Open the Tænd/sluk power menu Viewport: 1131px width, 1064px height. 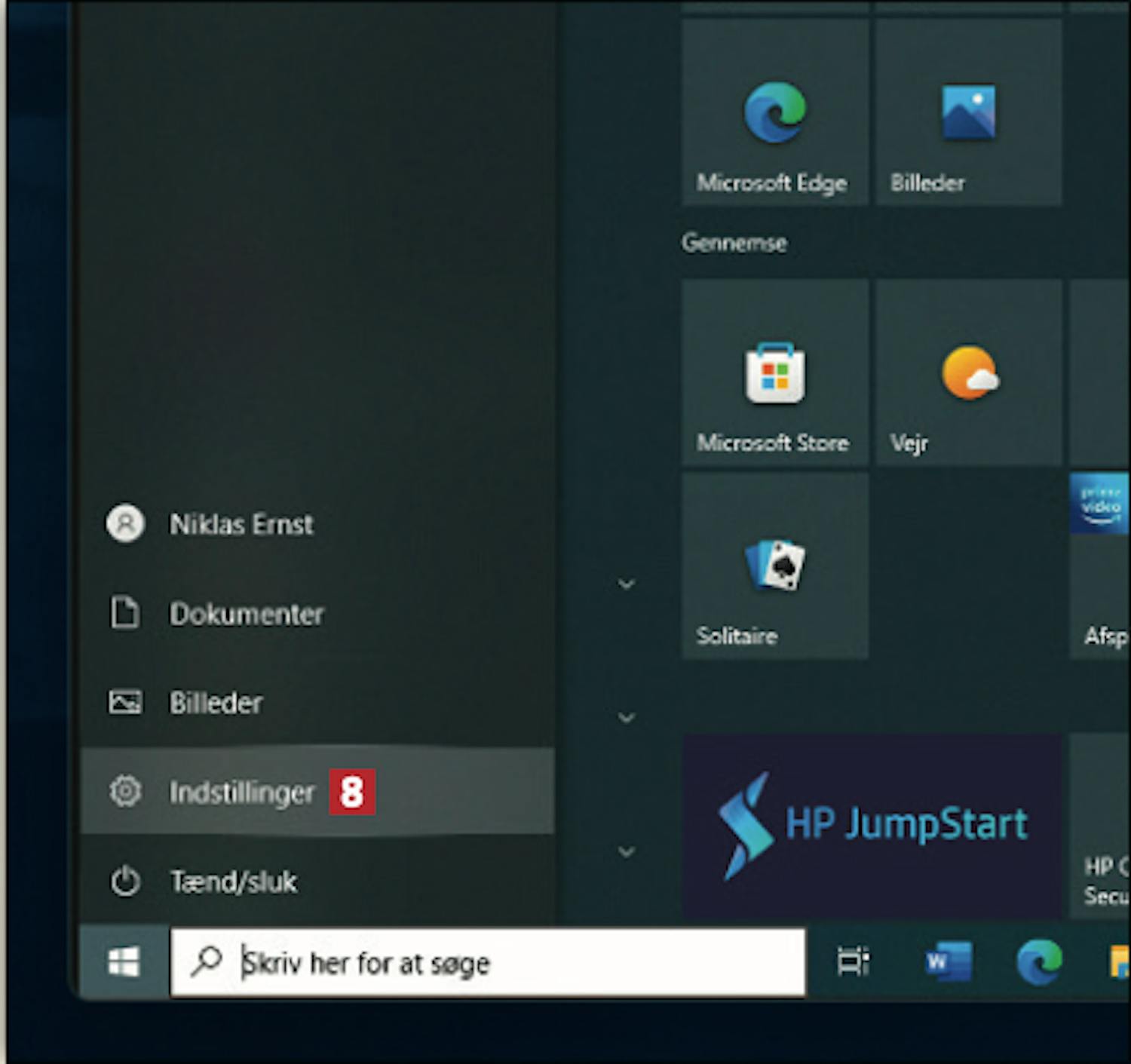click(x=232, y=882)
